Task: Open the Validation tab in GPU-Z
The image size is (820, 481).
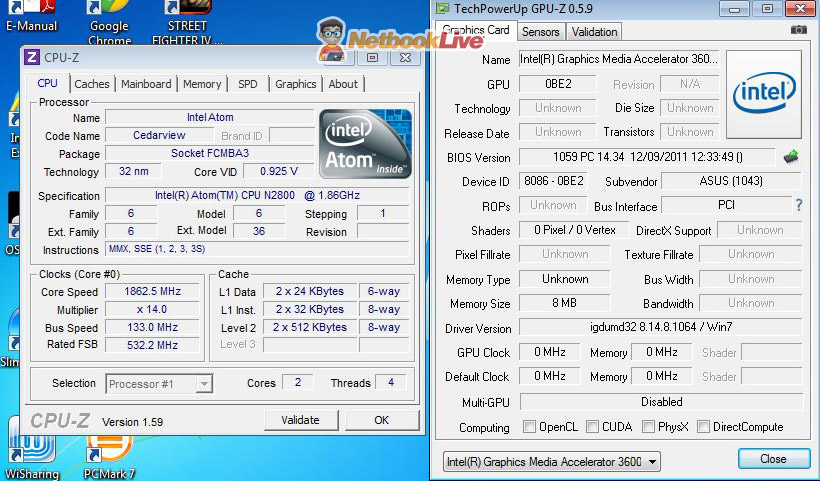Action: point(595,32)
